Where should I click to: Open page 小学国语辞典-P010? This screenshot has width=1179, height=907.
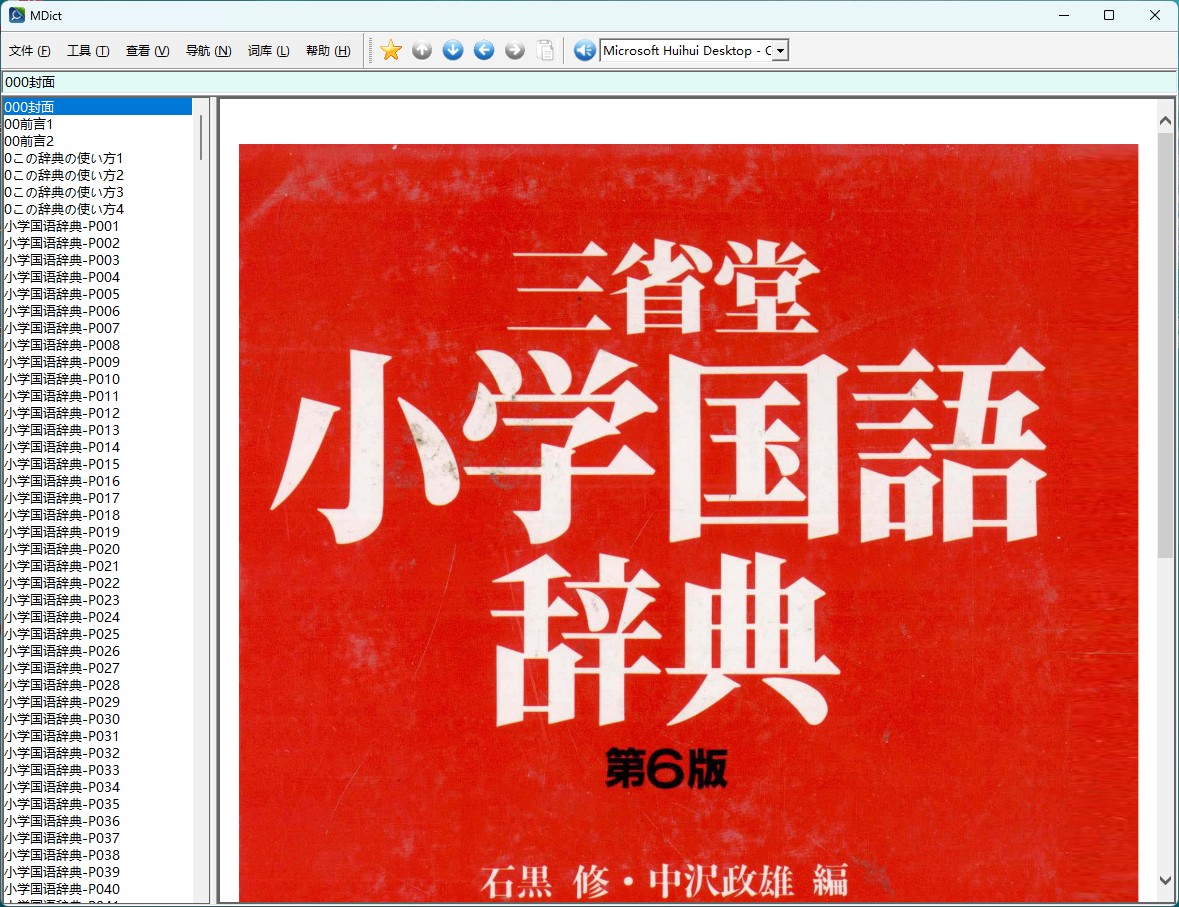[98, 379]
